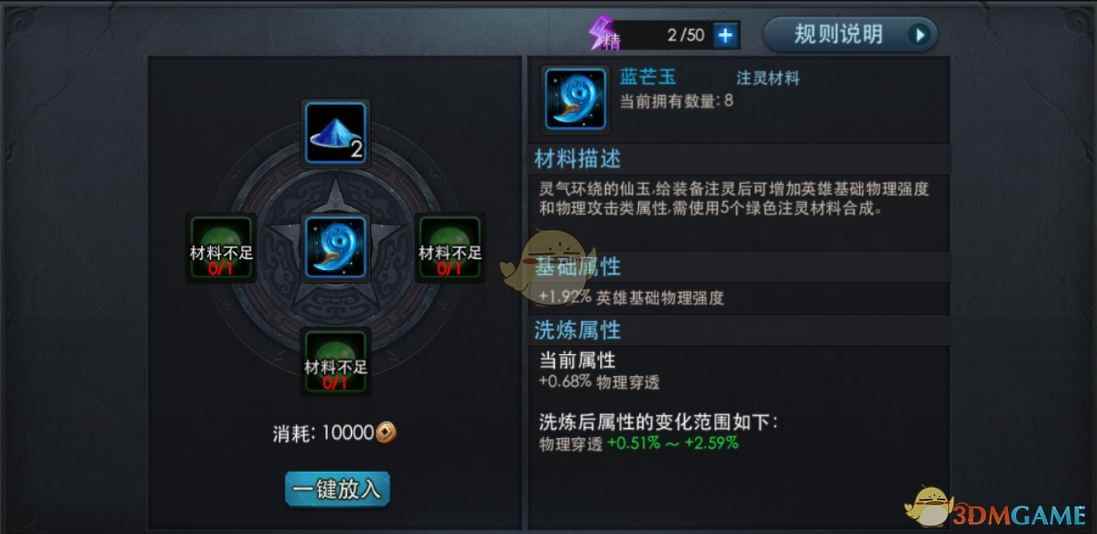This screenshot has width=1097, height=534.
Task: Click the 蓝芒玉 item icon in detail panel
Action: click(x=575, y=99)
